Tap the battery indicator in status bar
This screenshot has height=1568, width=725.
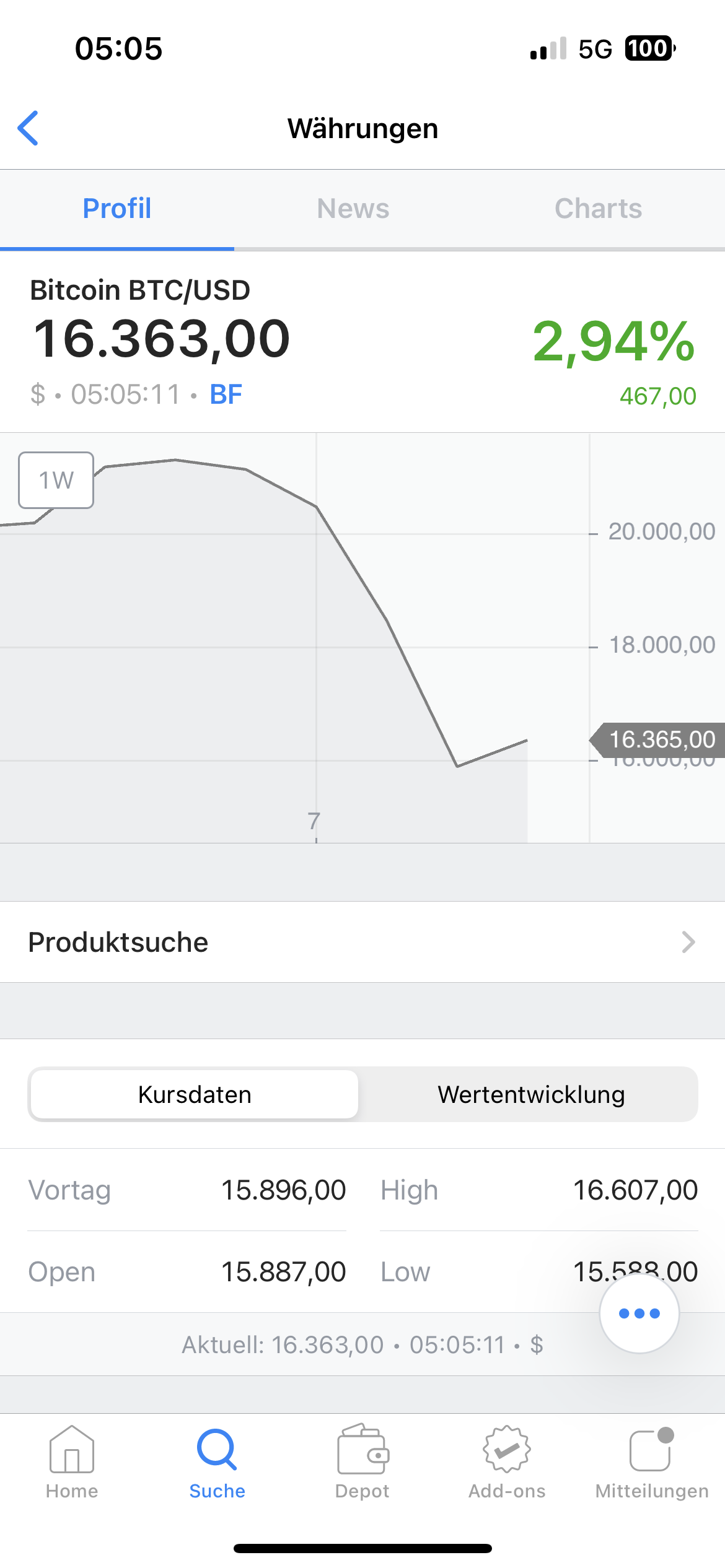point(649,48)
